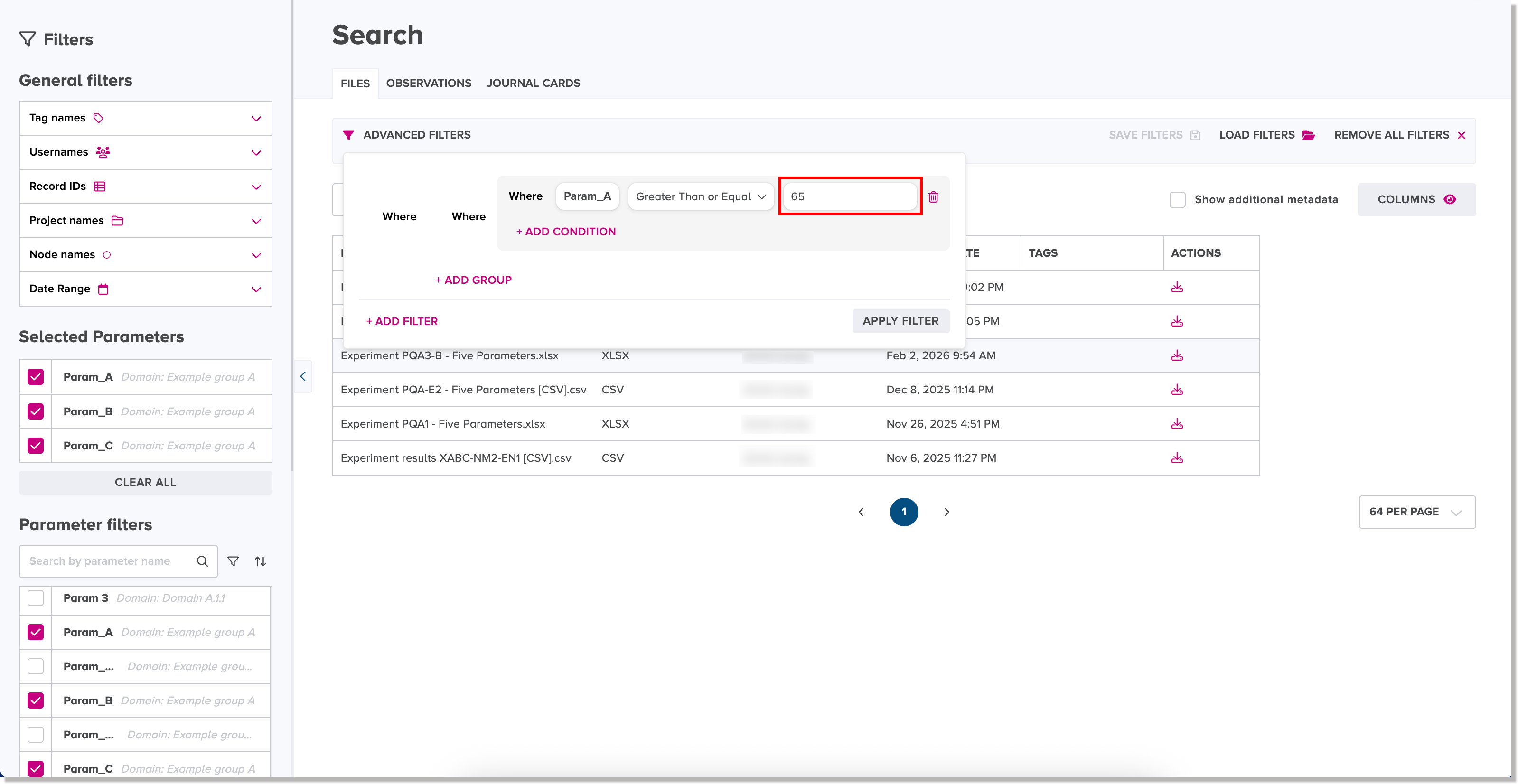Uncheck Param_A in Selected Parameters
1518x784 pixels.
pyautogui.click(x=36, y=377)
